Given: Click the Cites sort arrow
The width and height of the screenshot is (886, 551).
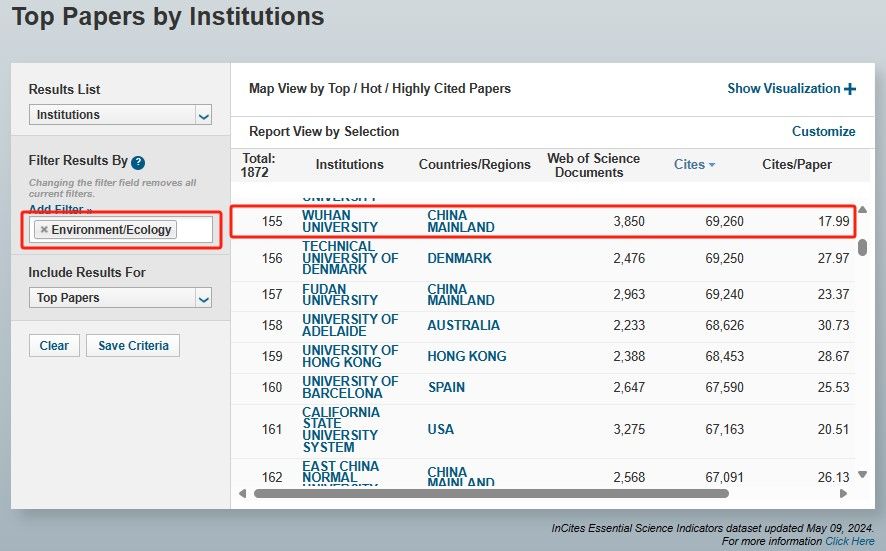Looking at the screenshot, I should click(x=712, y=165).
